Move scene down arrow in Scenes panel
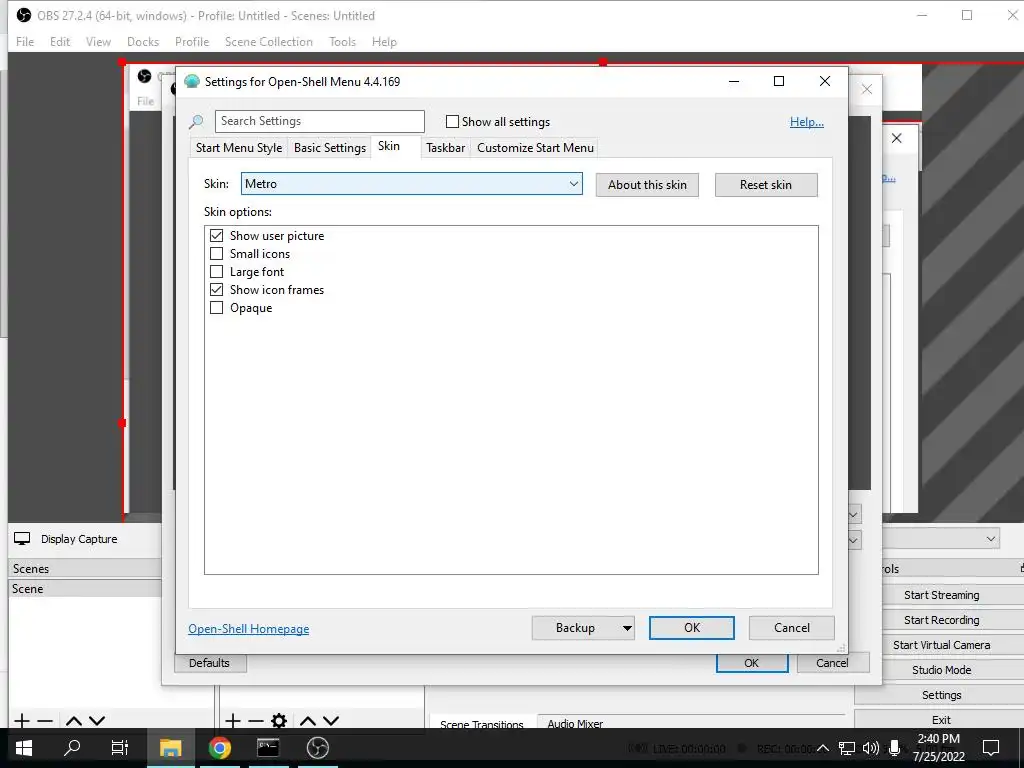The image size is (1024, 768). point(97,721)
